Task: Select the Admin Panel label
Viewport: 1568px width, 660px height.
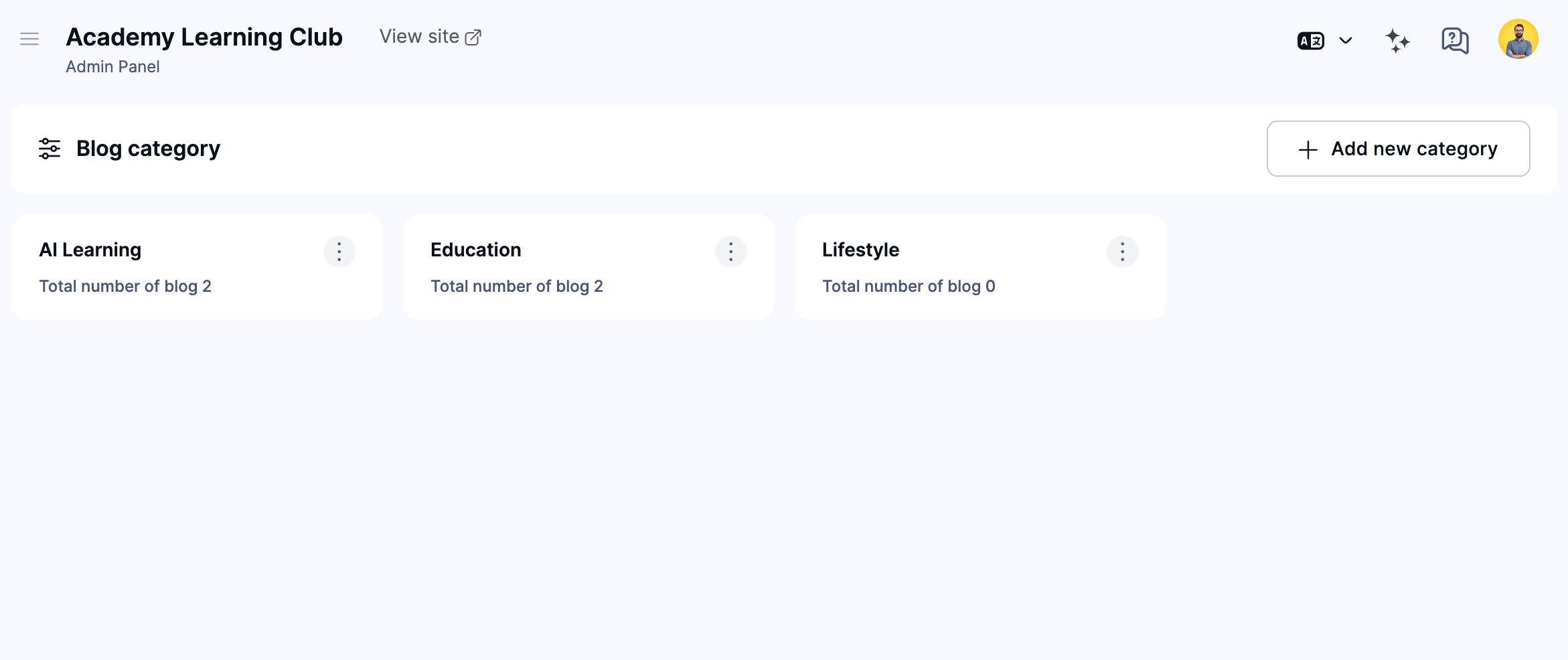Action: [112, 66]
